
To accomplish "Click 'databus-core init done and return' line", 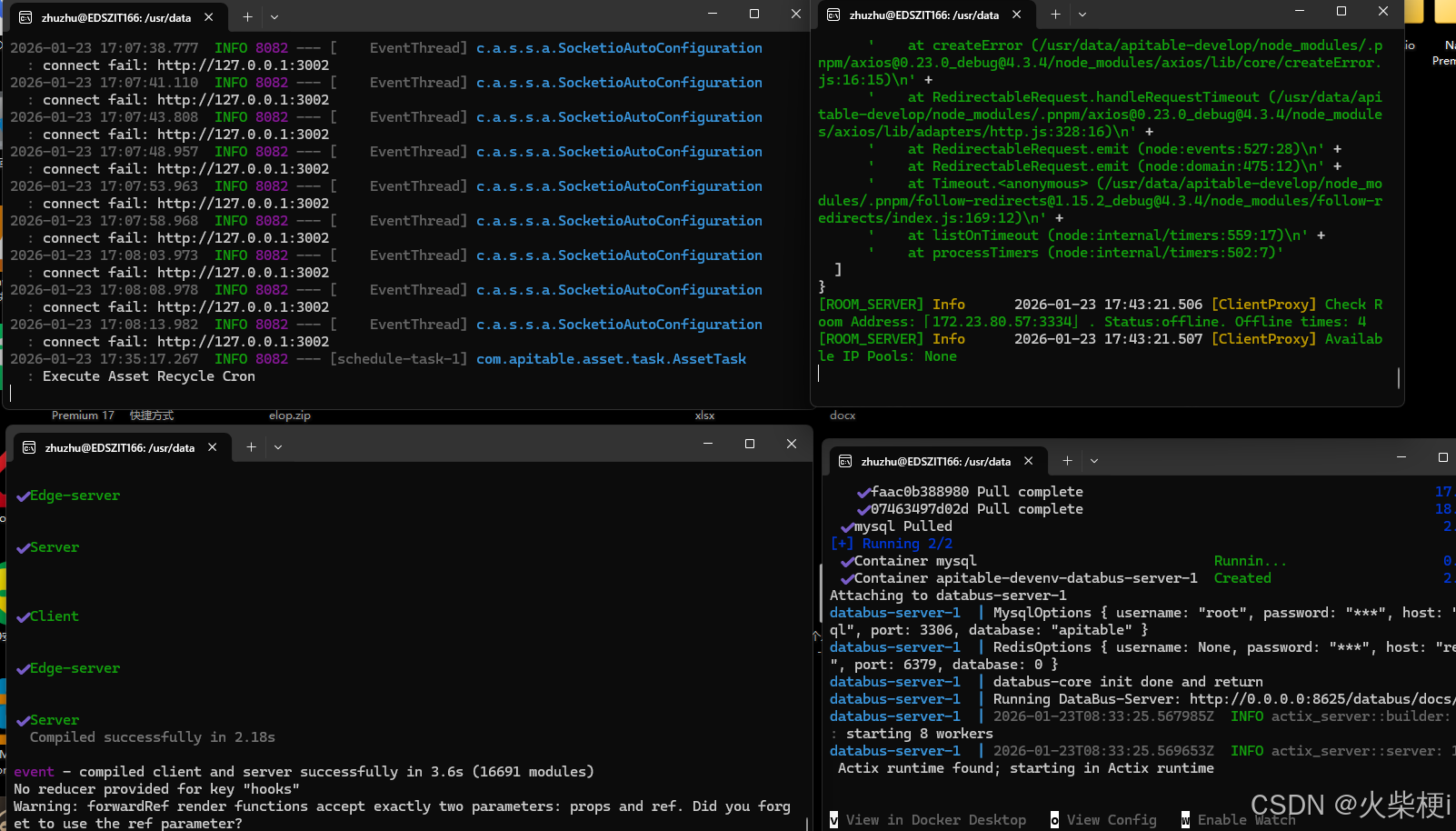I will tap(1128, 682).
